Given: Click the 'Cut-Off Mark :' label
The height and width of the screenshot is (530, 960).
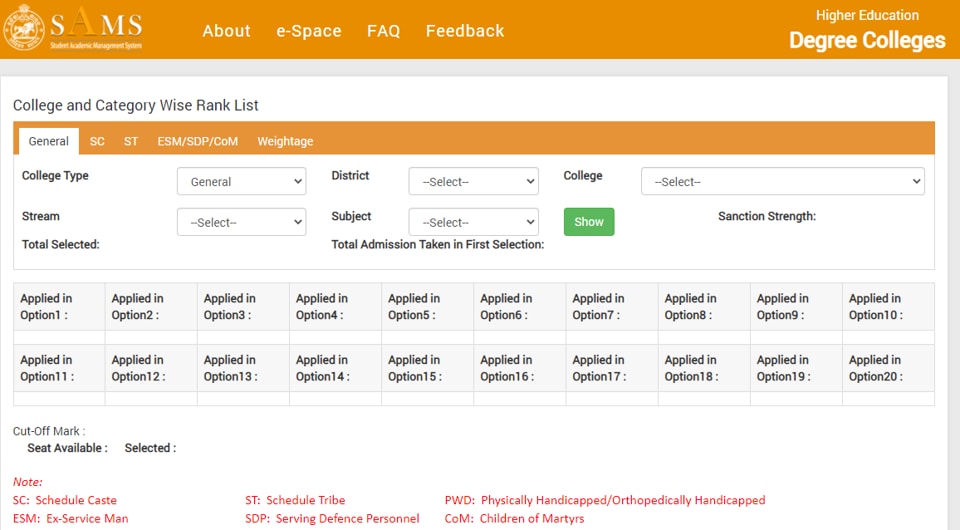Looking at the screenshot, I should tap(49, 431).
